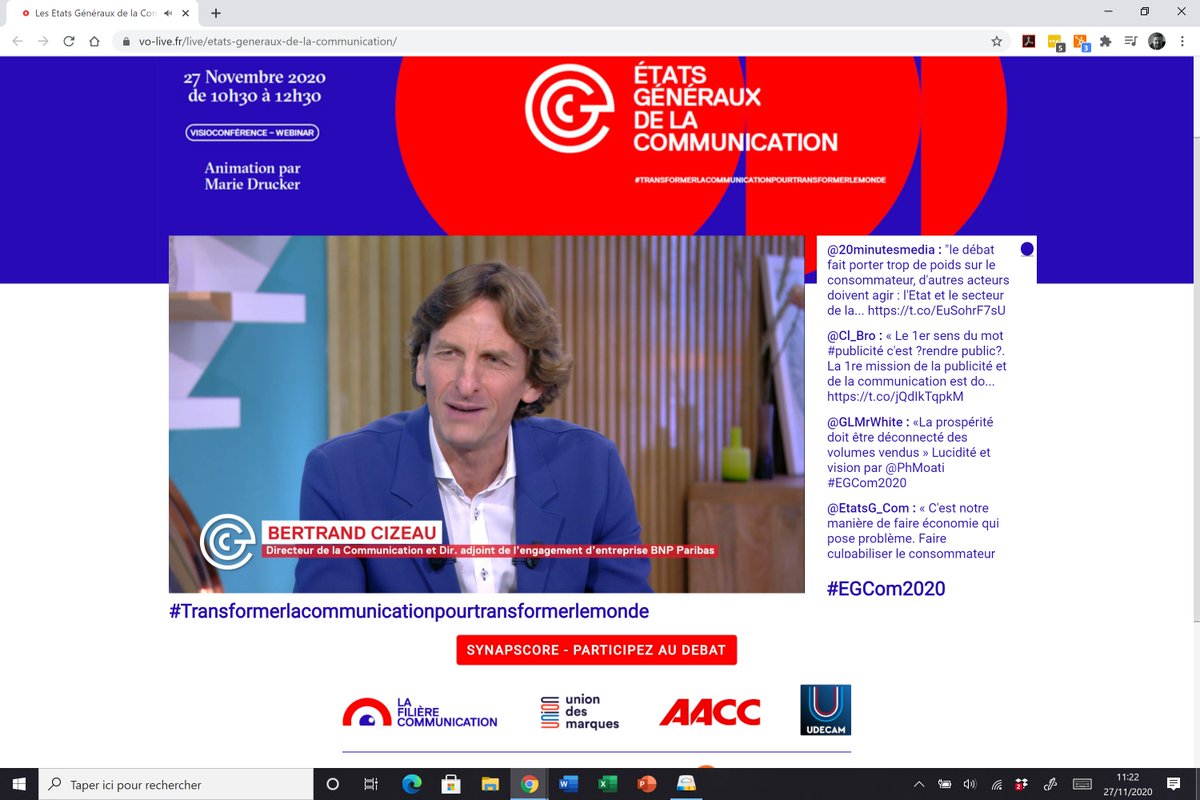Open the t.co/EuSohrF7sU link
This screenshot has height=800, width=1200.
(937, 311)
